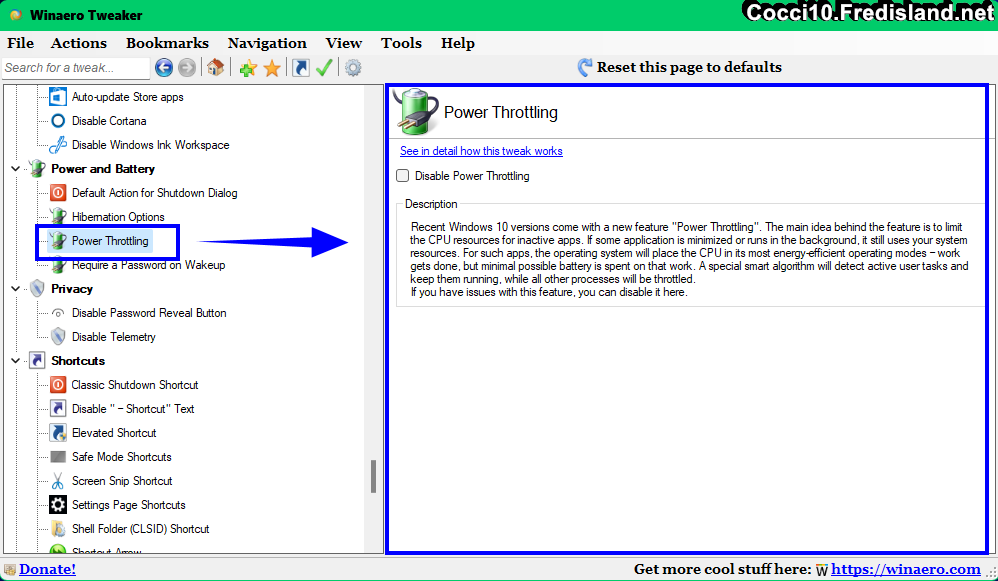Go to the Home page icon
Image resolution: width=998 pixels, height=581 pixels.
pos(215,67)
